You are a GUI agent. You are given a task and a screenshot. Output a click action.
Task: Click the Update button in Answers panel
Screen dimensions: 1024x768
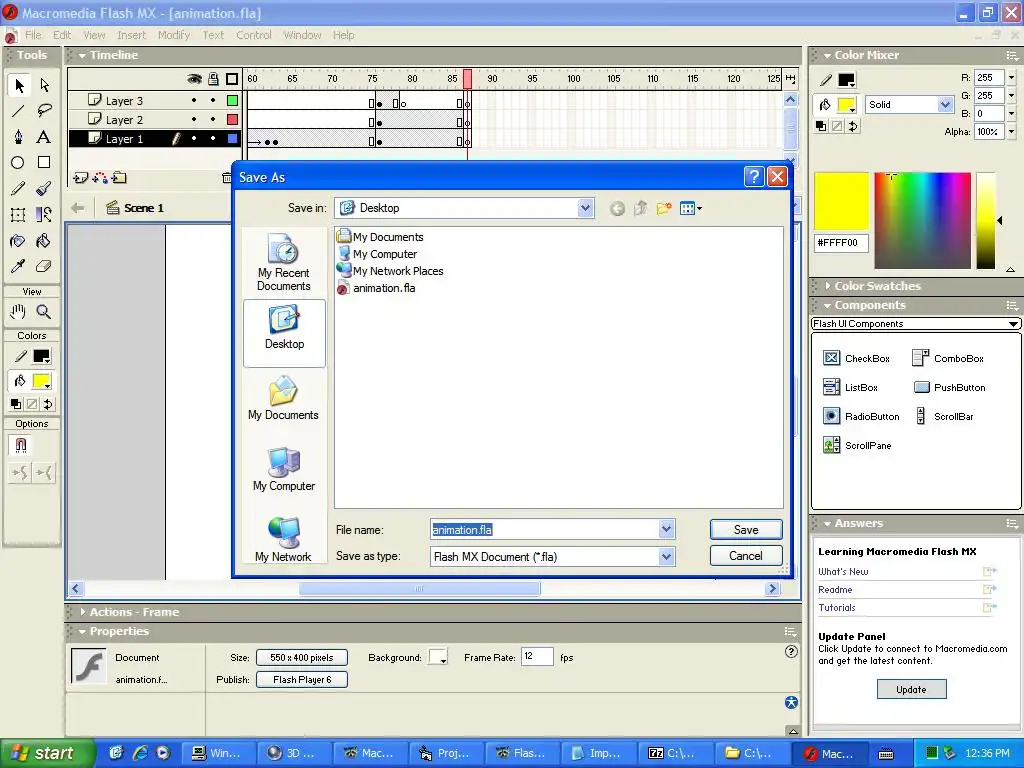coord(911,689)
